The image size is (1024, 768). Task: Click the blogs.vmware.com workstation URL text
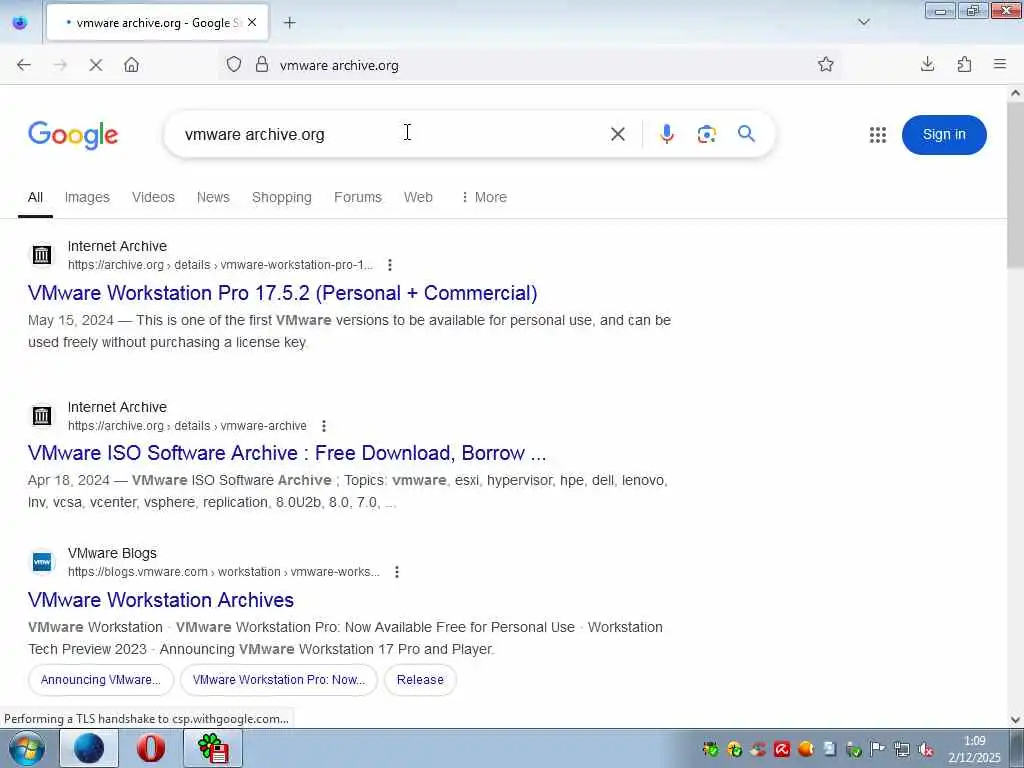223,572
